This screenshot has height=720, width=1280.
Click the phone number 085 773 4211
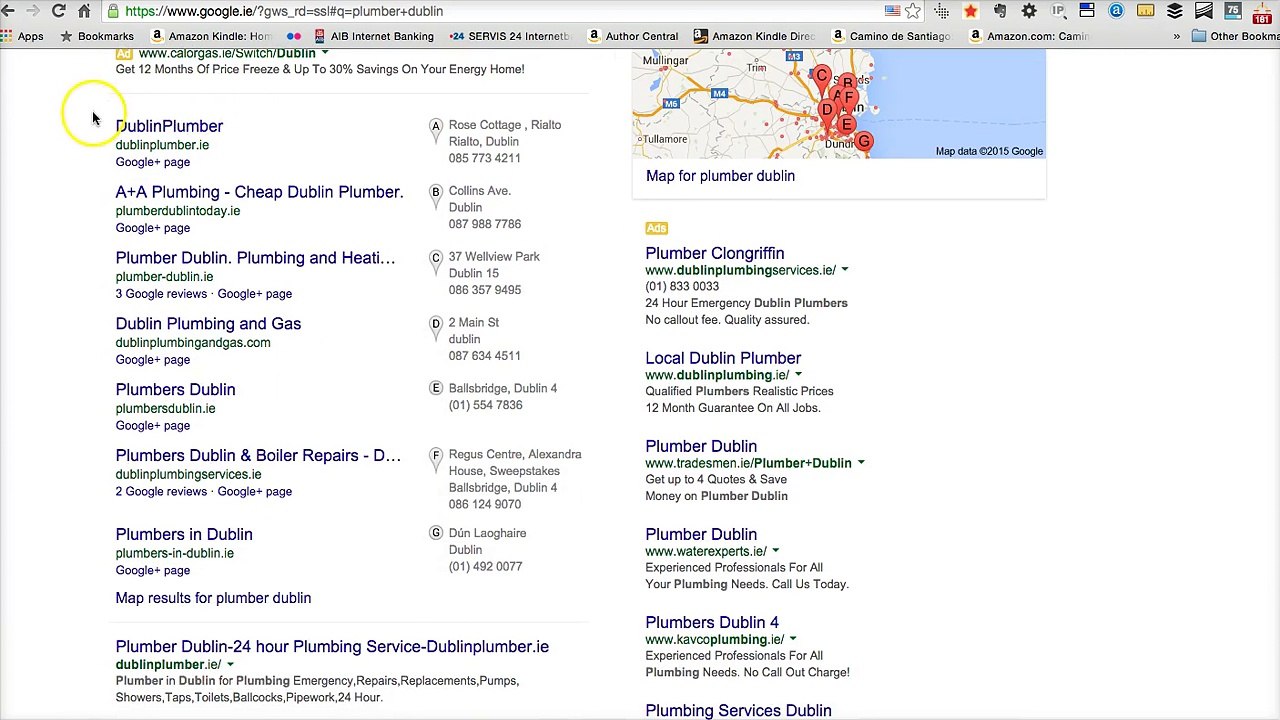pyautogui.click(x=484, y=158)
